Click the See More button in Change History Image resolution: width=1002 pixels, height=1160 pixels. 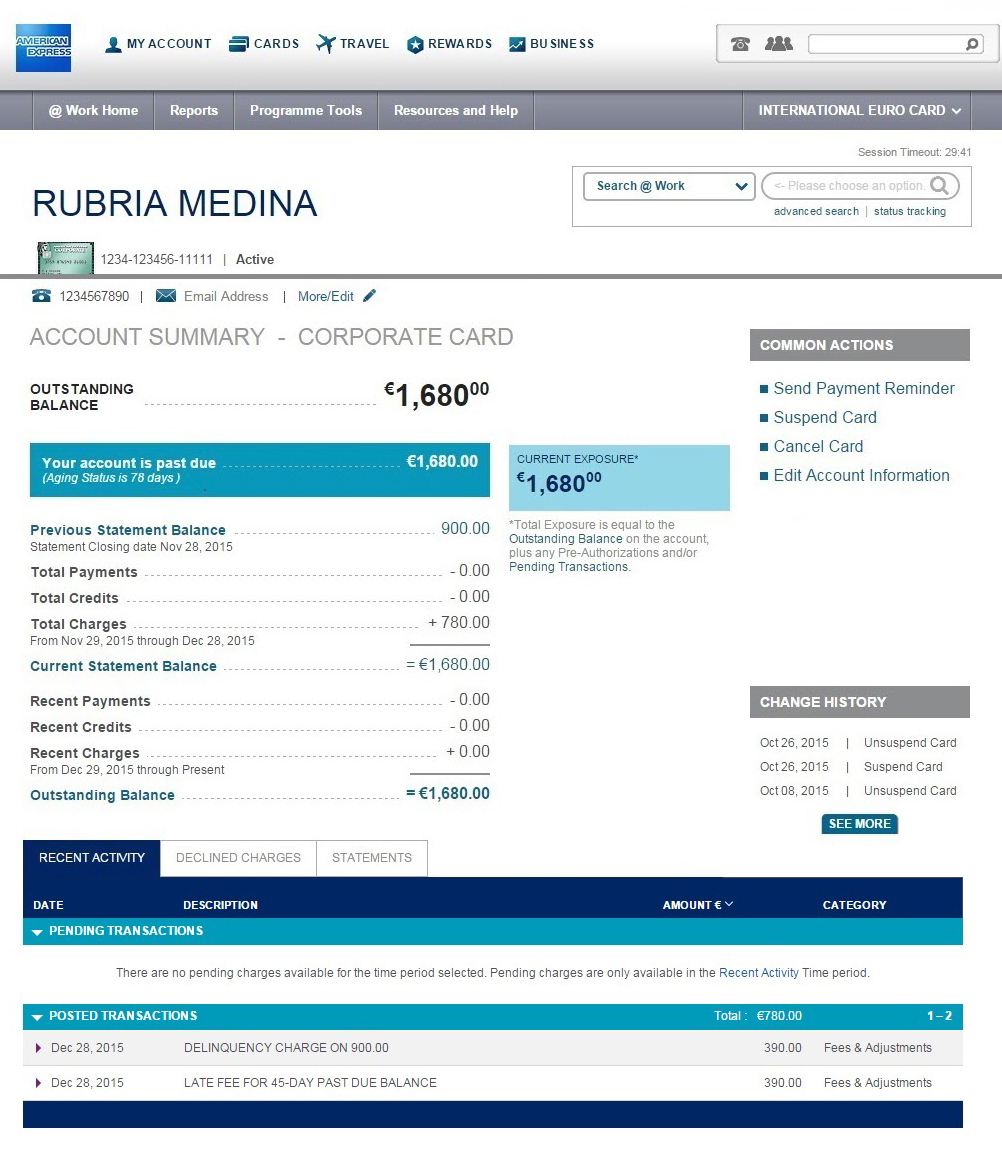tap(859, 824)
